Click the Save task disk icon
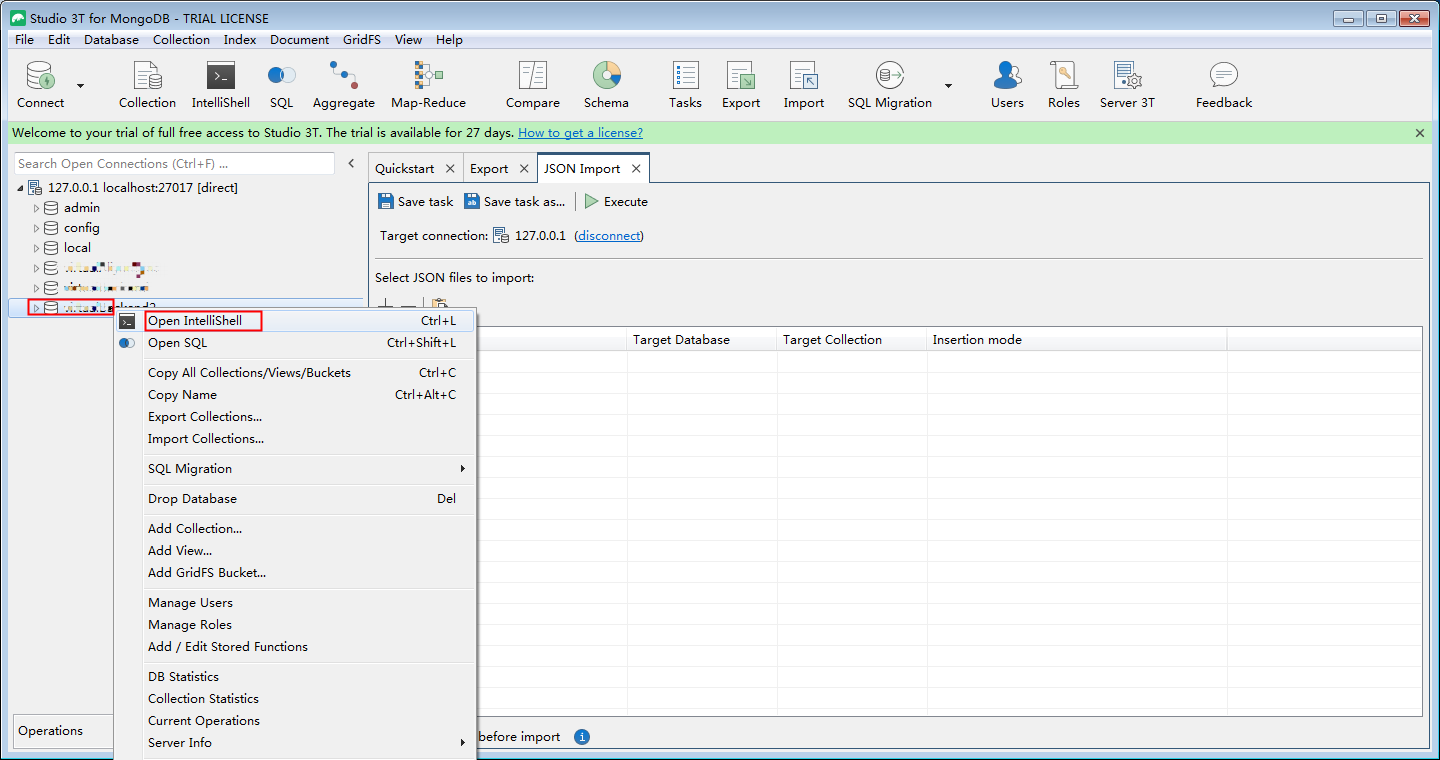The width and height of the screenshot is (1440, 760). [386, 202]
